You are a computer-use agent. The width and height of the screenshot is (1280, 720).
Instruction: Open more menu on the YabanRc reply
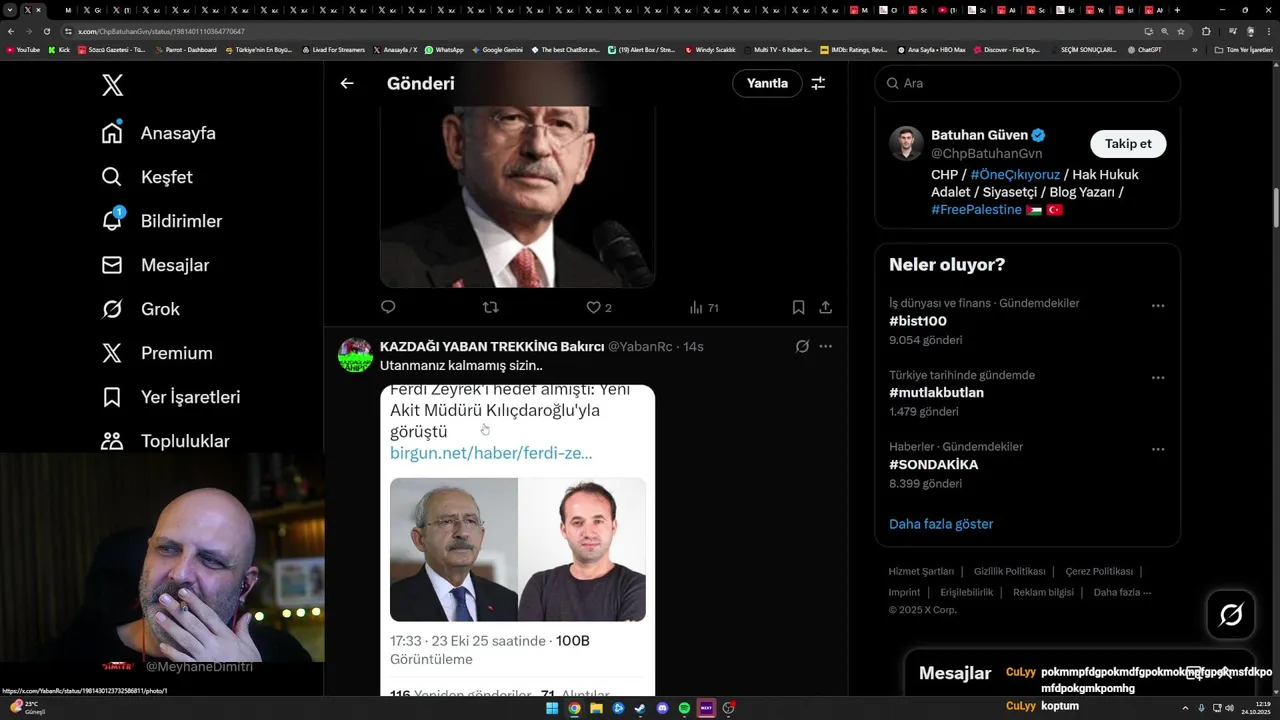(x=826, y=347)
